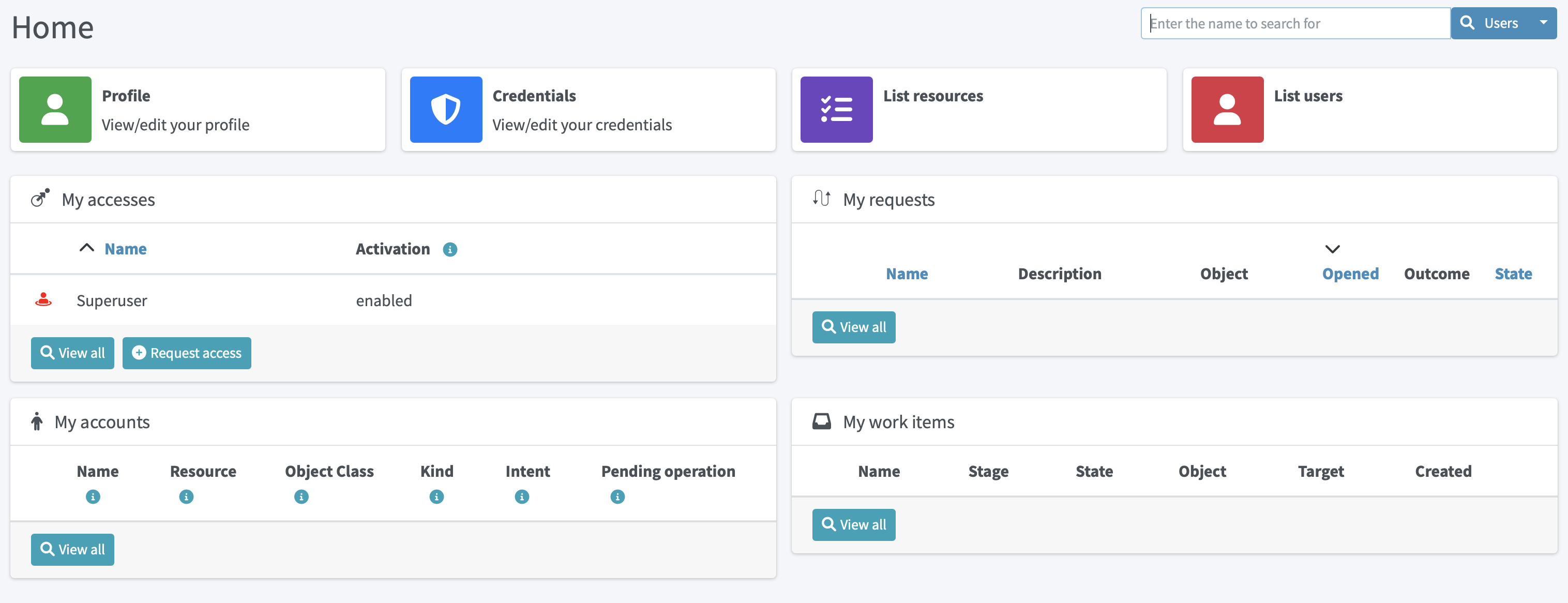The image size is (1568, 603).
Task: Click View all under My accounts
Action: [x=72, y=549]
